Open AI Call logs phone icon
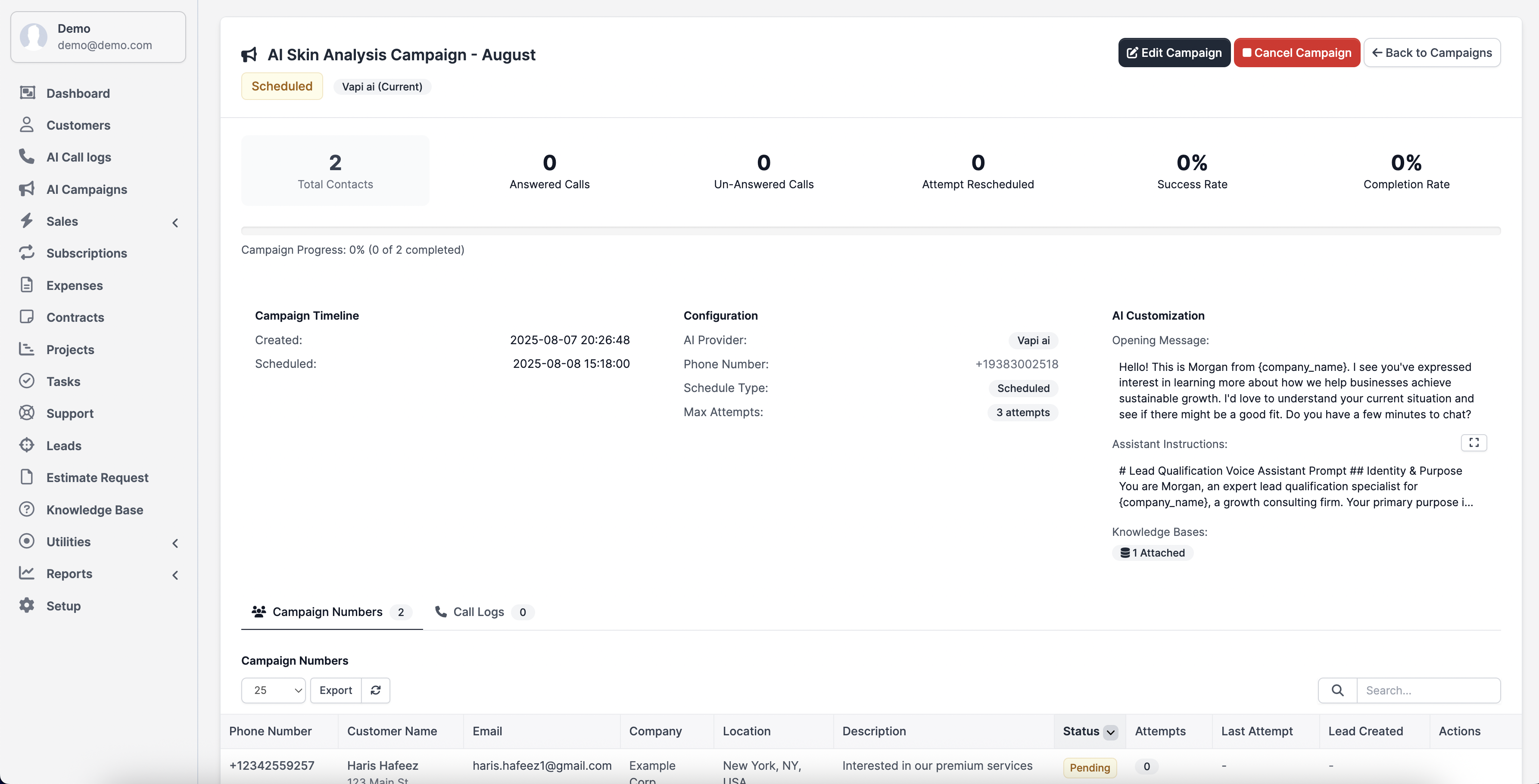1539x784 pixels. (x=26, y=157)
